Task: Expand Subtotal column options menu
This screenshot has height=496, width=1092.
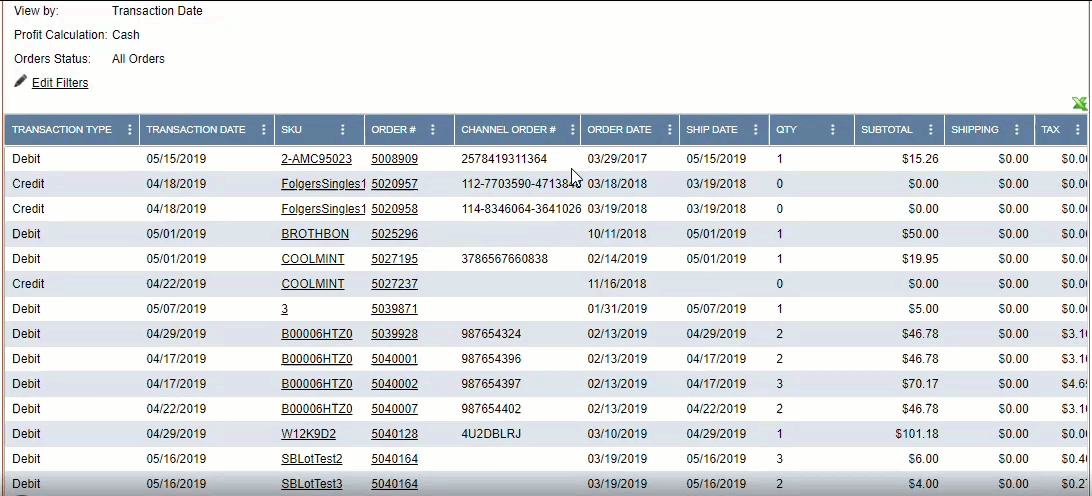Action: coord(930,130)
